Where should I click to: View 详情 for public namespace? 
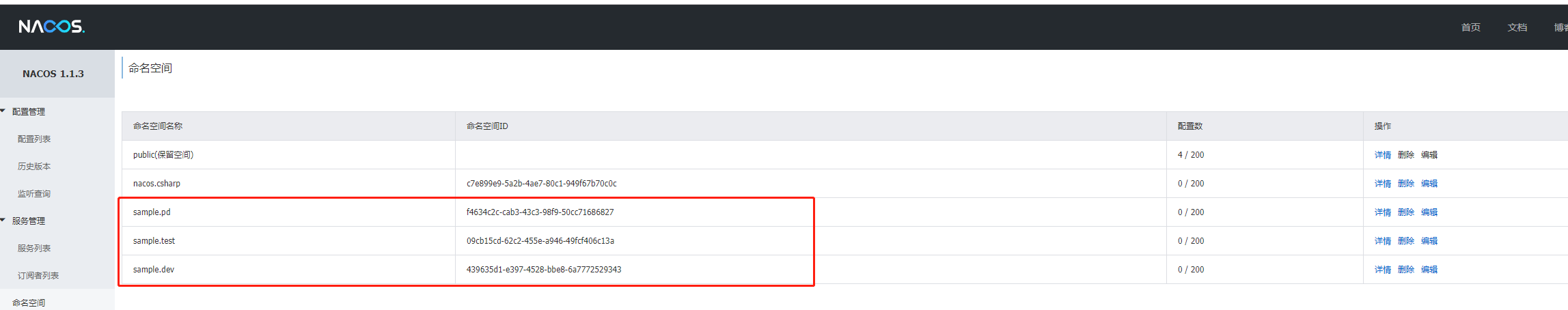point(1383,155)
